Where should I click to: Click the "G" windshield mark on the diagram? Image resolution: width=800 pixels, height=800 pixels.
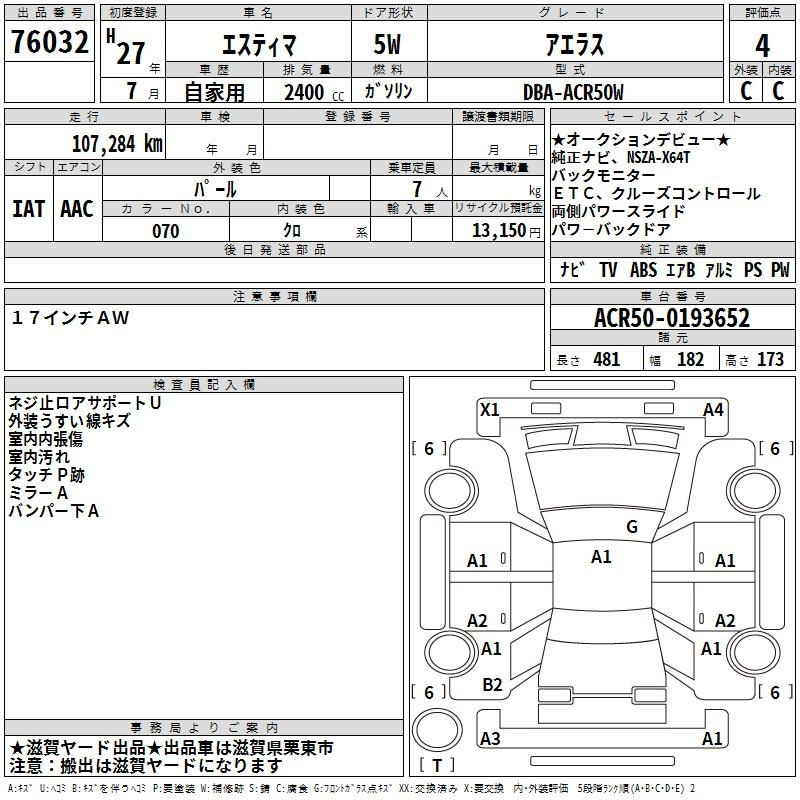pos(632,526)
